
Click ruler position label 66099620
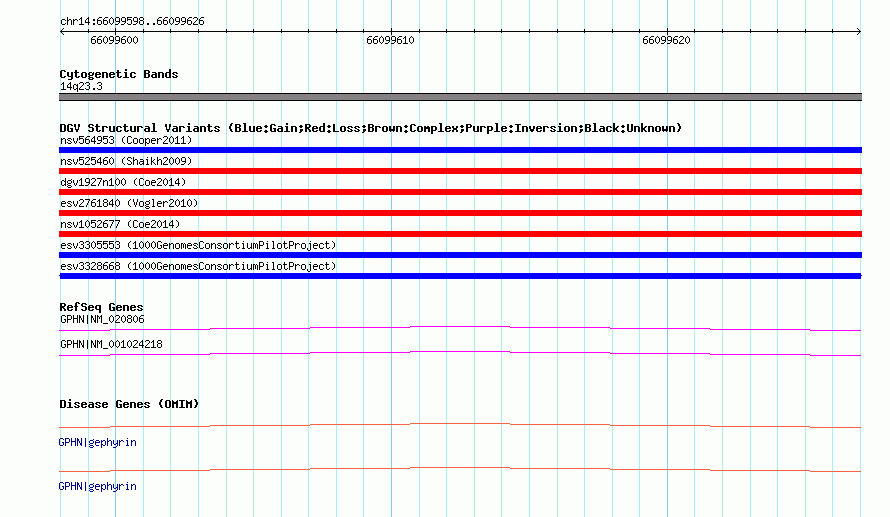(666, 40)
